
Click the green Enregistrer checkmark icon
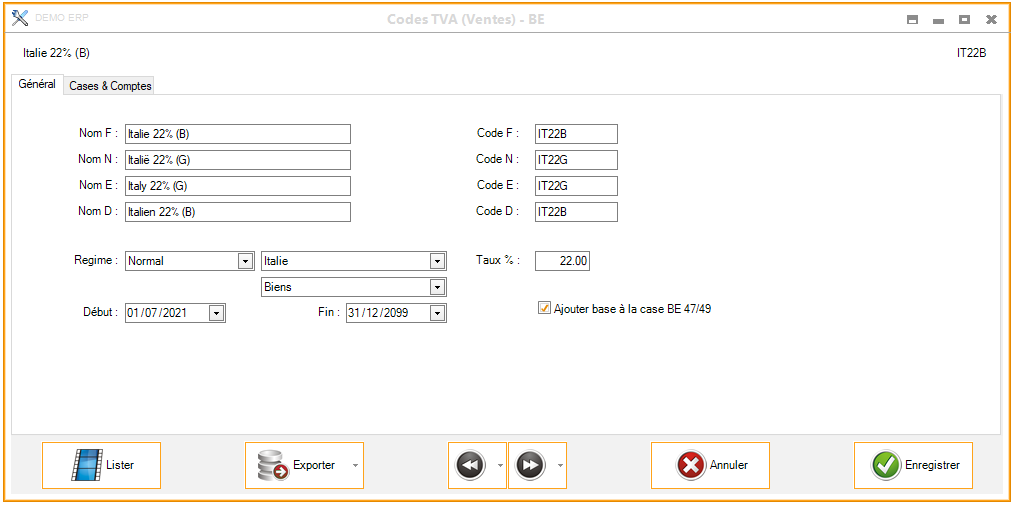(x=885, y=465)
